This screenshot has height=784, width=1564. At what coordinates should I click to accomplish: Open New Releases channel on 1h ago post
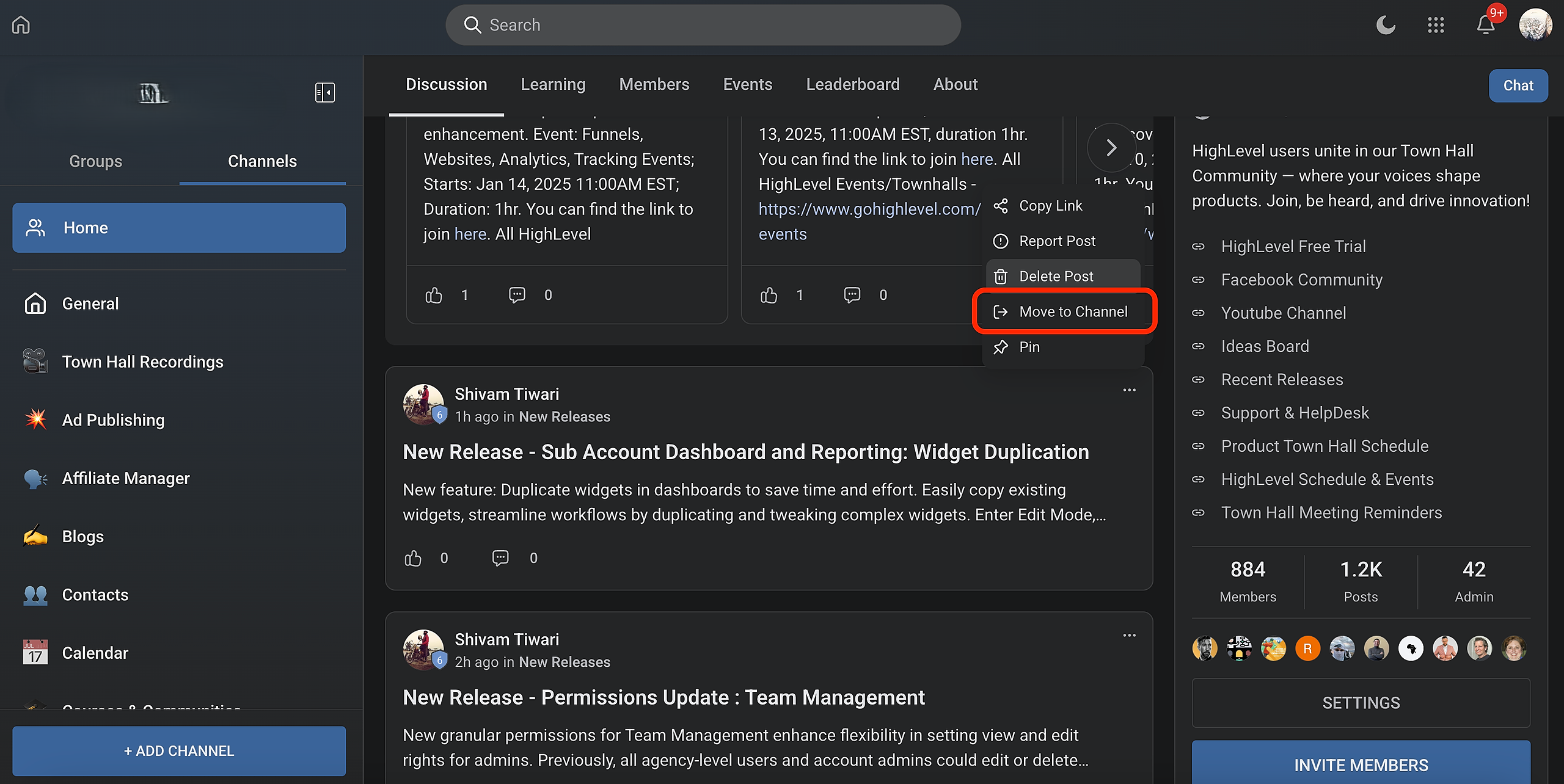pyautogui.click(x=565, y=417)
